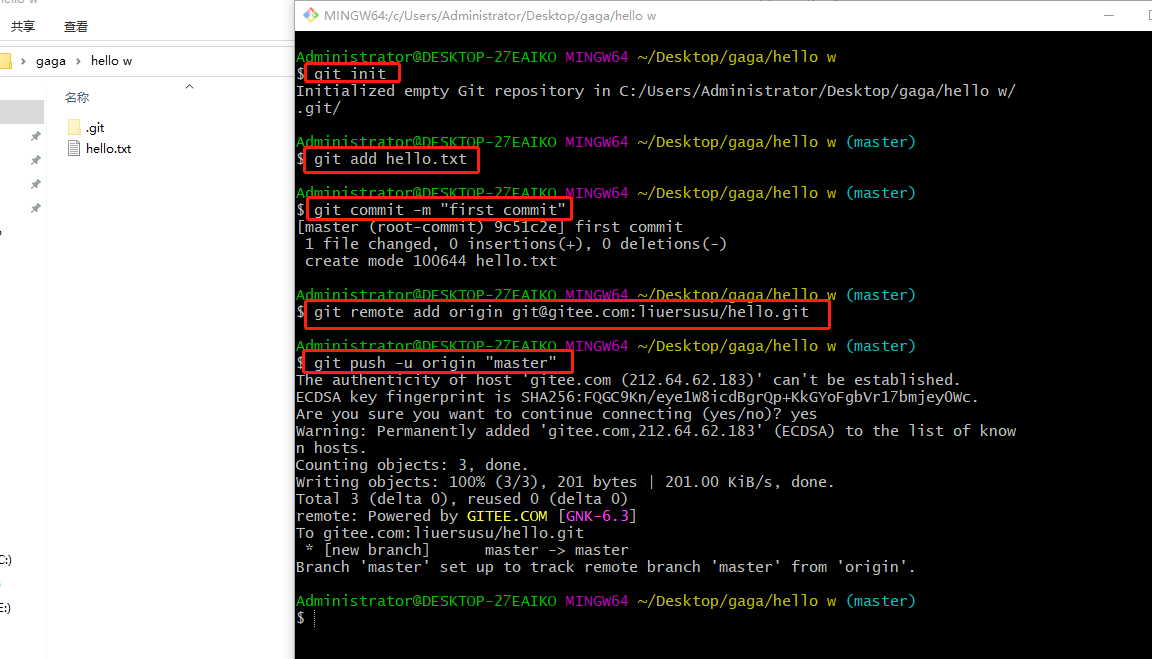Minimize the MINGW64 terminal window
Viewport: 1152px width, 659px height.
[x=1109, y=15]
